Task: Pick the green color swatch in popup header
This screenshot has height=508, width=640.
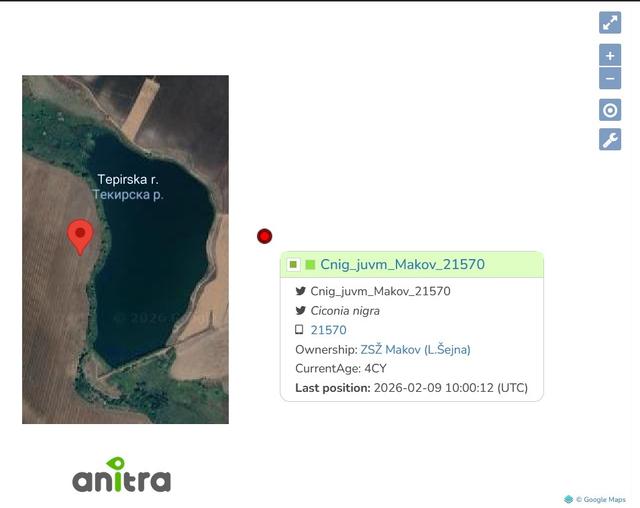Action: pyautogui.click(x=310, y=264)
